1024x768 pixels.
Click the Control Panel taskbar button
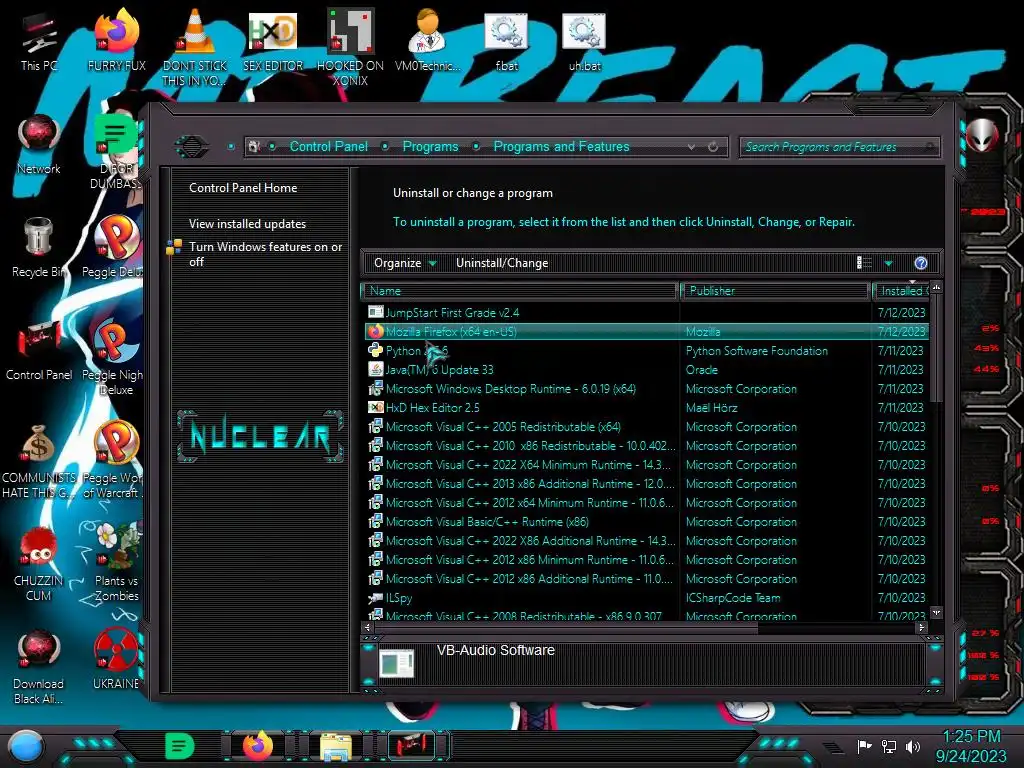[x=412, y=745]
